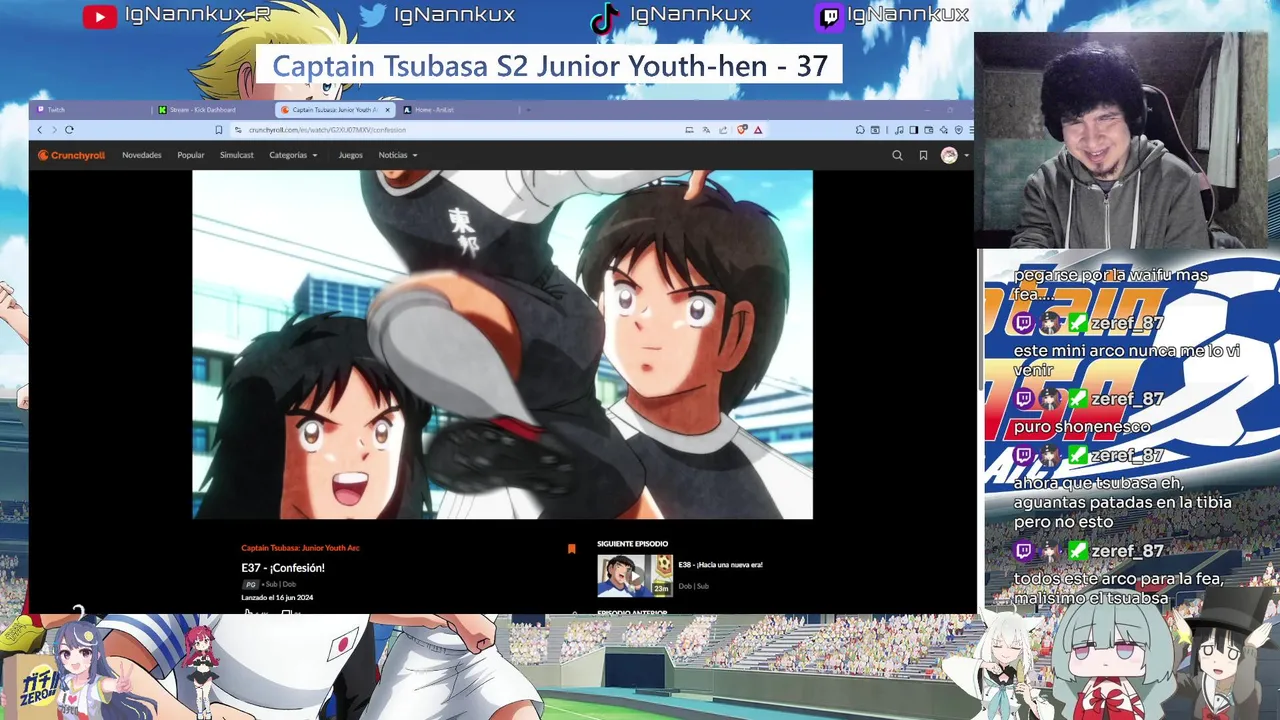Screen dimensions: 1280x720
Task: Open the browser hamburger menu
Action: pyautogui.click(x=971, y=130)
